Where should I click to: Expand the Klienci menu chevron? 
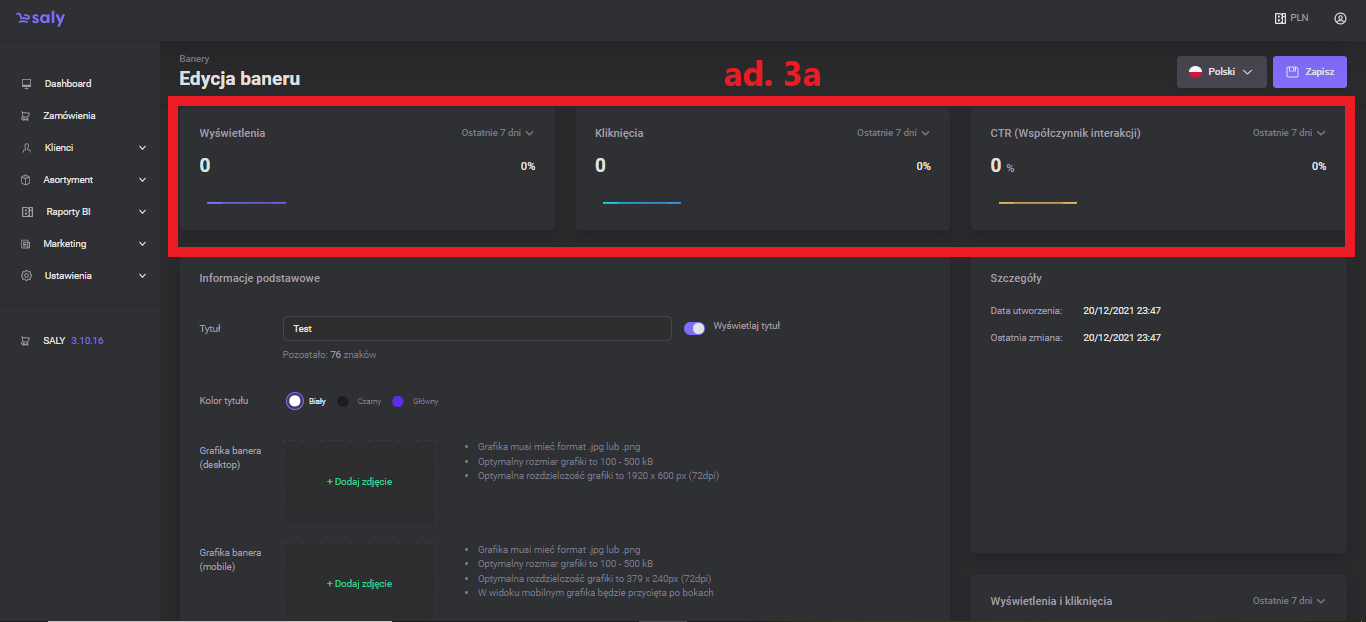142,148
